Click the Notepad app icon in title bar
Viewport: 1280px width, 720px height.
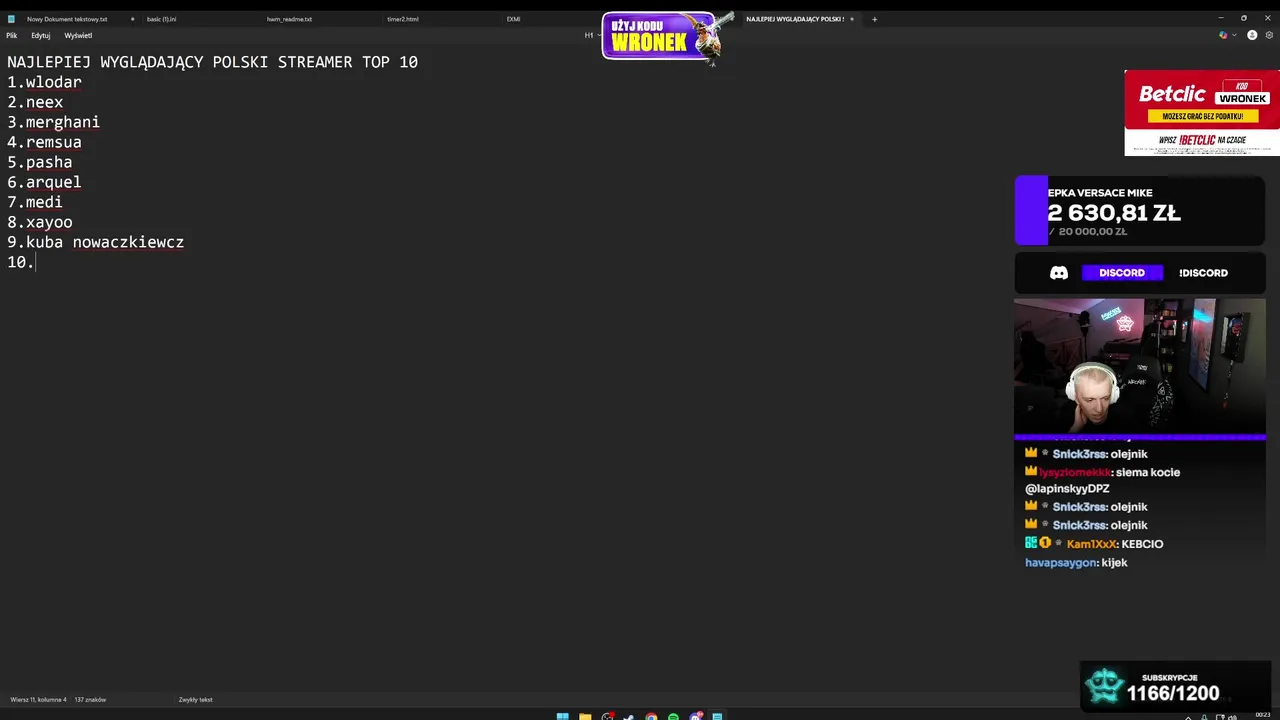(x=12, y=19)
